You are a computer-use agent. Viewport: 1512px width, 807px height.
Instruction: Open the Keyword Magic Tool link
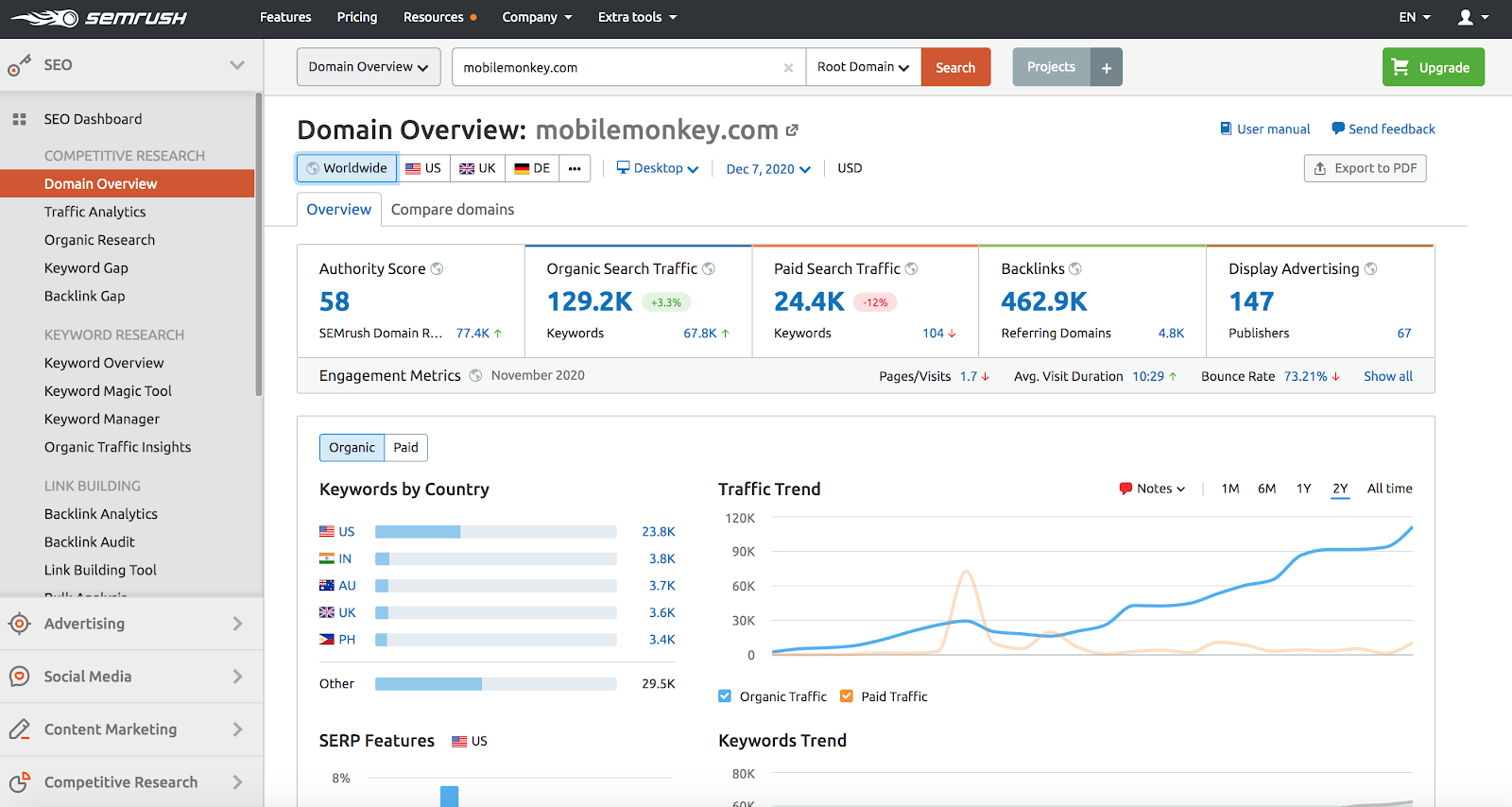[x=108, y=391]
